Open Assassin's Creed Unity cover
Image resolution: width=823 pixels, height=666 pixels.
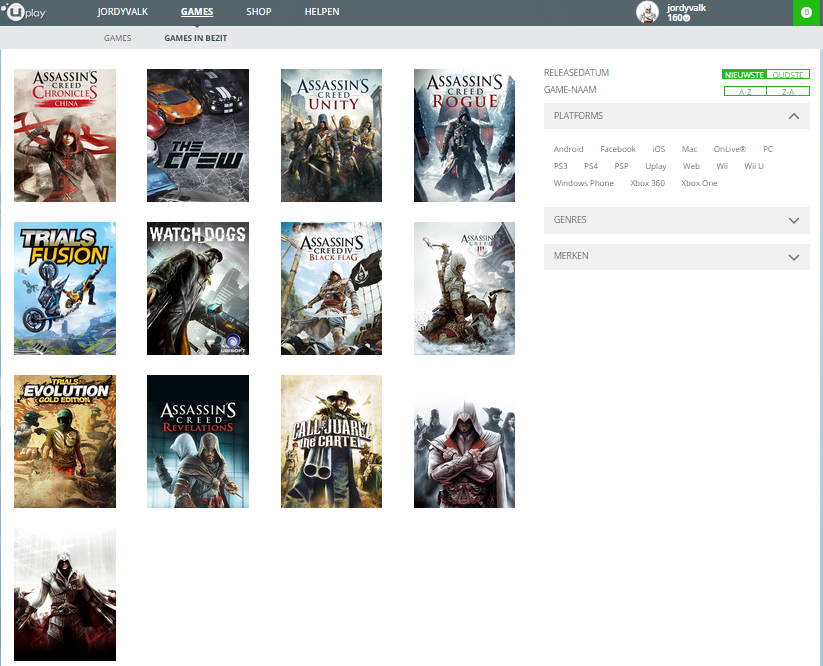click(331, 135)
